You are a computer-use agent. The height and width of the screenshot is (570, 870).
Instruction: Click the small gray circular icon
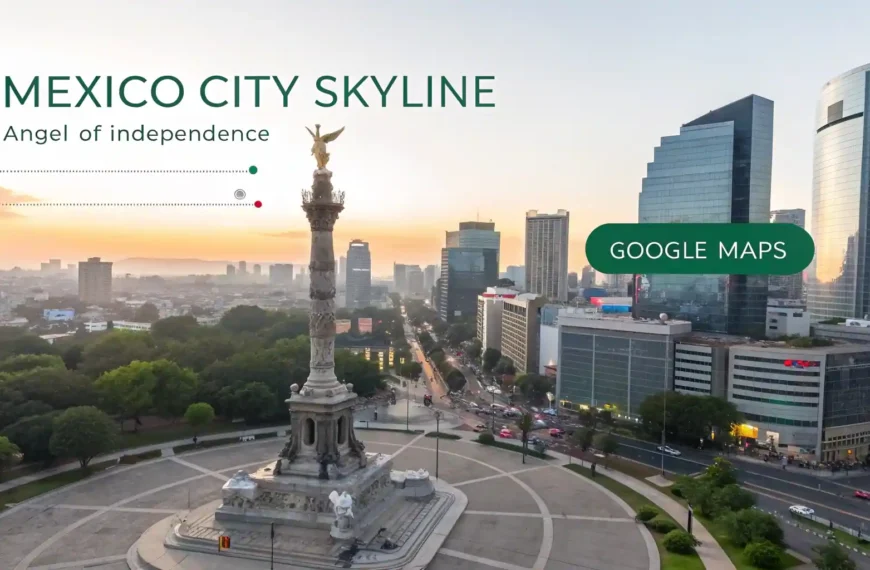point(240,194)
